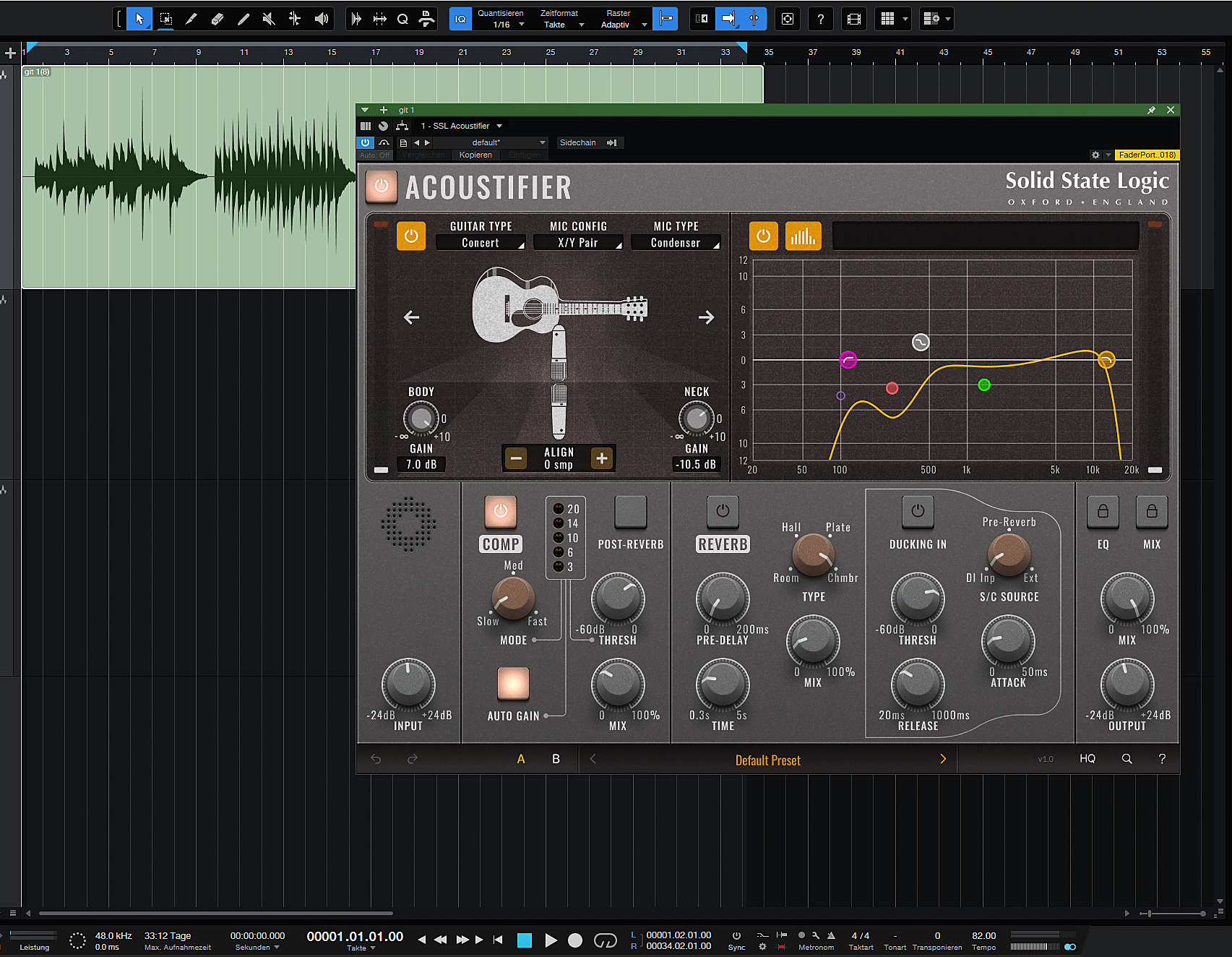Toggle the Acoustifier main power button

point(382,186)
